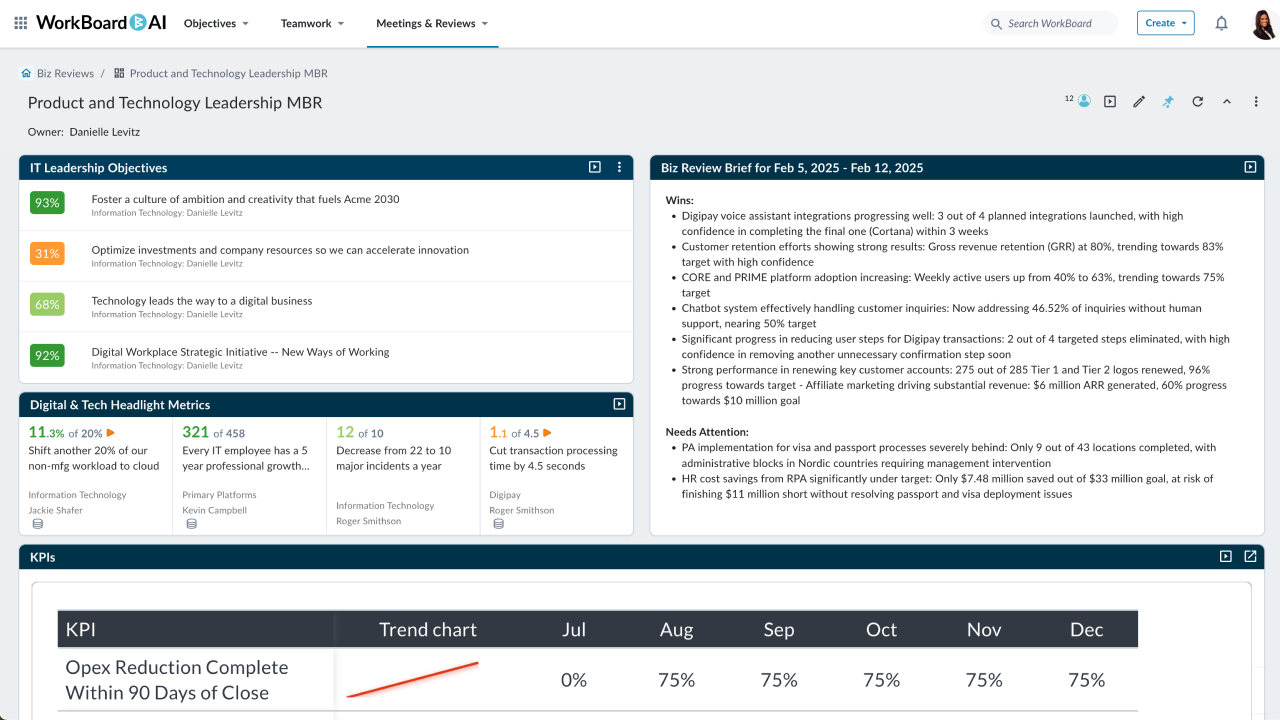Image resolution: width=1280 pixels, height=720 pixels.
Task: Click orange flag next to 1.1 of 4.5
Action: coord(548,433)
